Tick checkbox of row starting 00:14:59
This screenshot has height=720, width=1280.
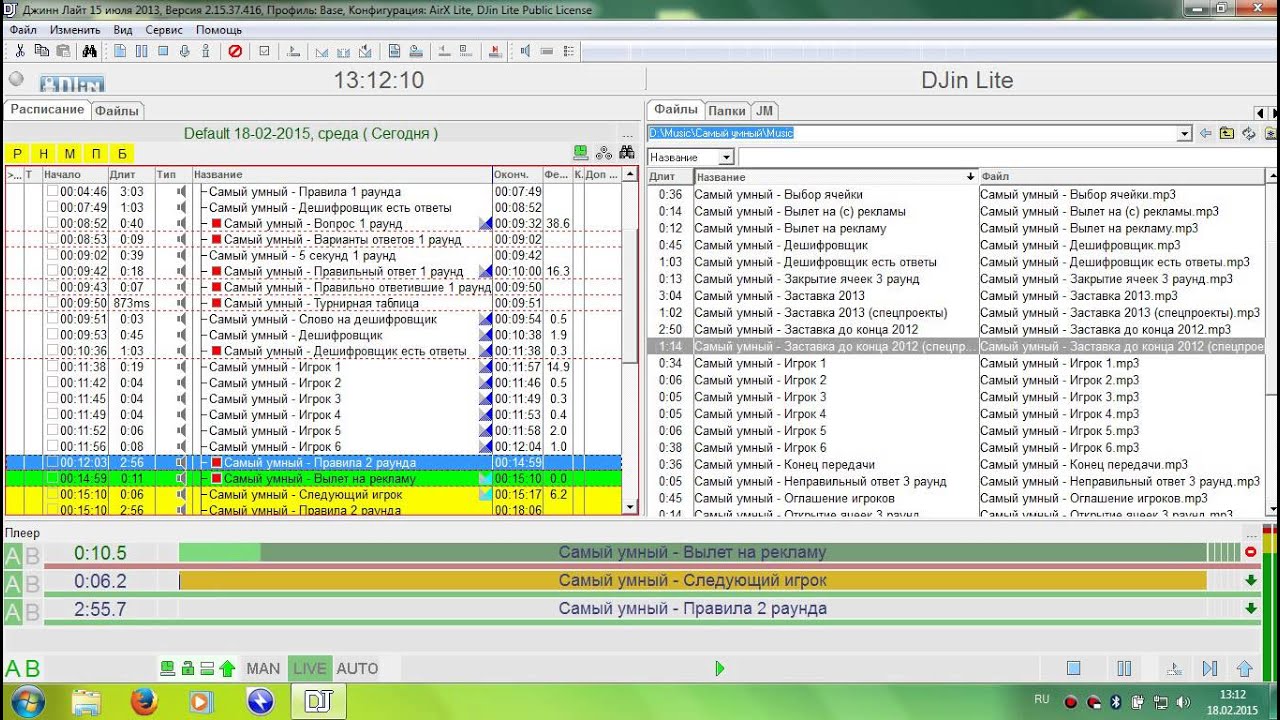point(52,479)
